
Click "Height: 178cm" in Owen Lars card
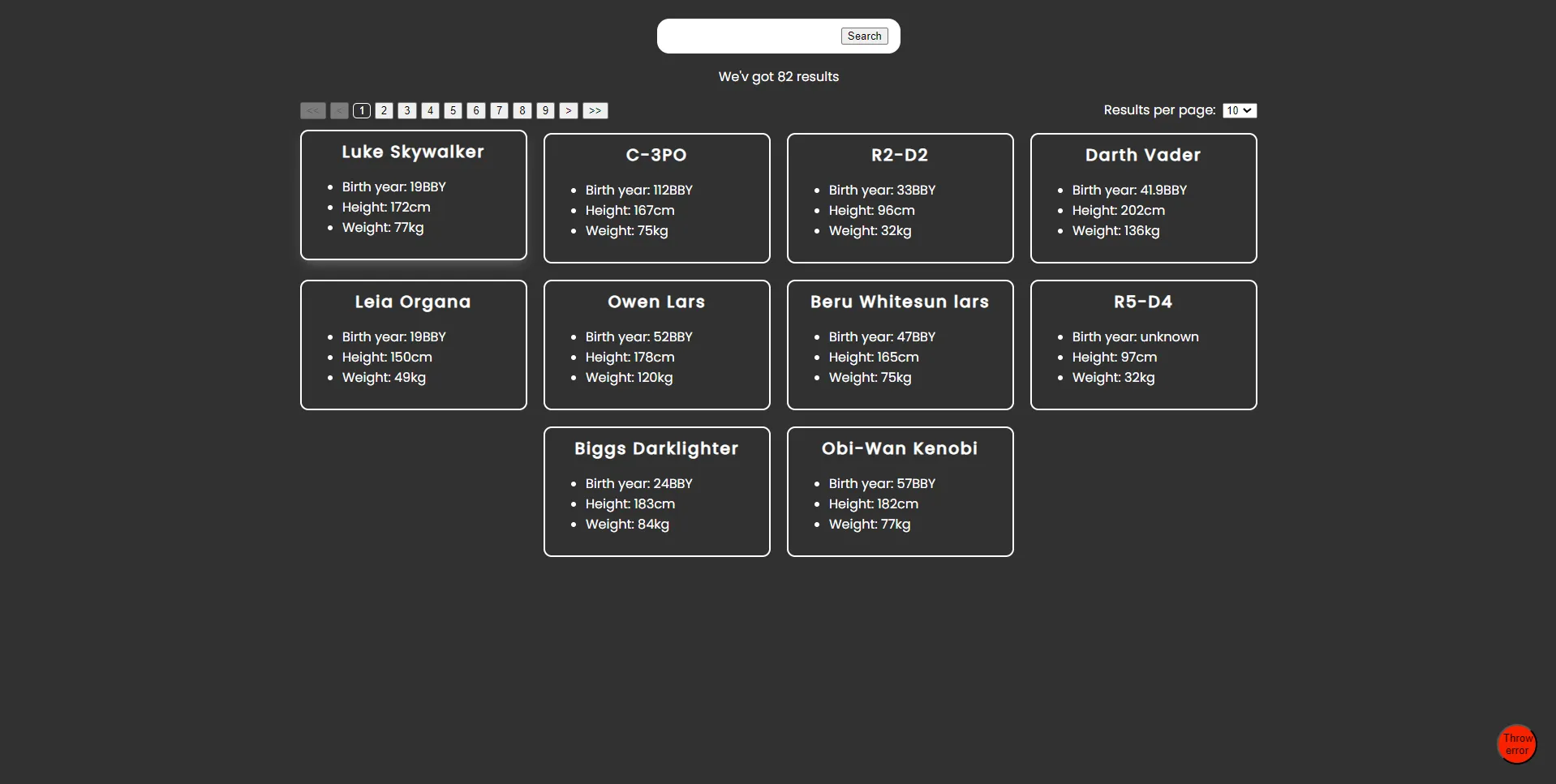tap(630, 357)
